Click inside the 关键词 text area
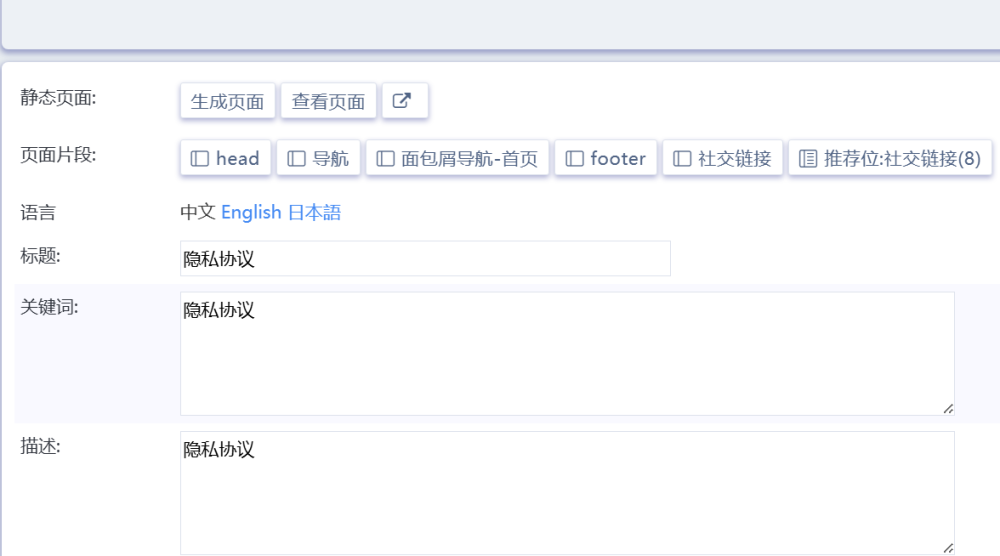The width and height of the screenshot is (1000, 556). pyautogui.click(x=567, y=354)
